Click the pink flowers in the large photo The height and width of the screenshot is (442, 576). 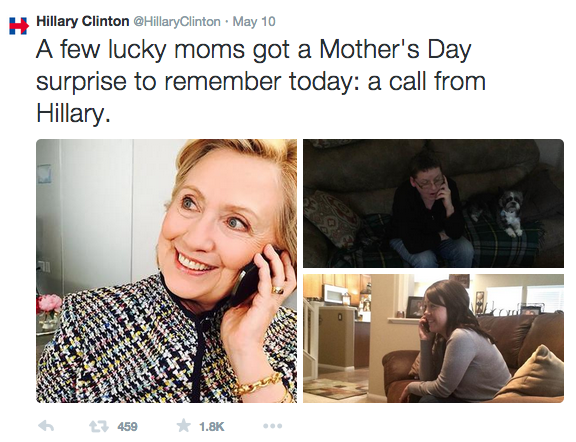click(x=50, y=303)
